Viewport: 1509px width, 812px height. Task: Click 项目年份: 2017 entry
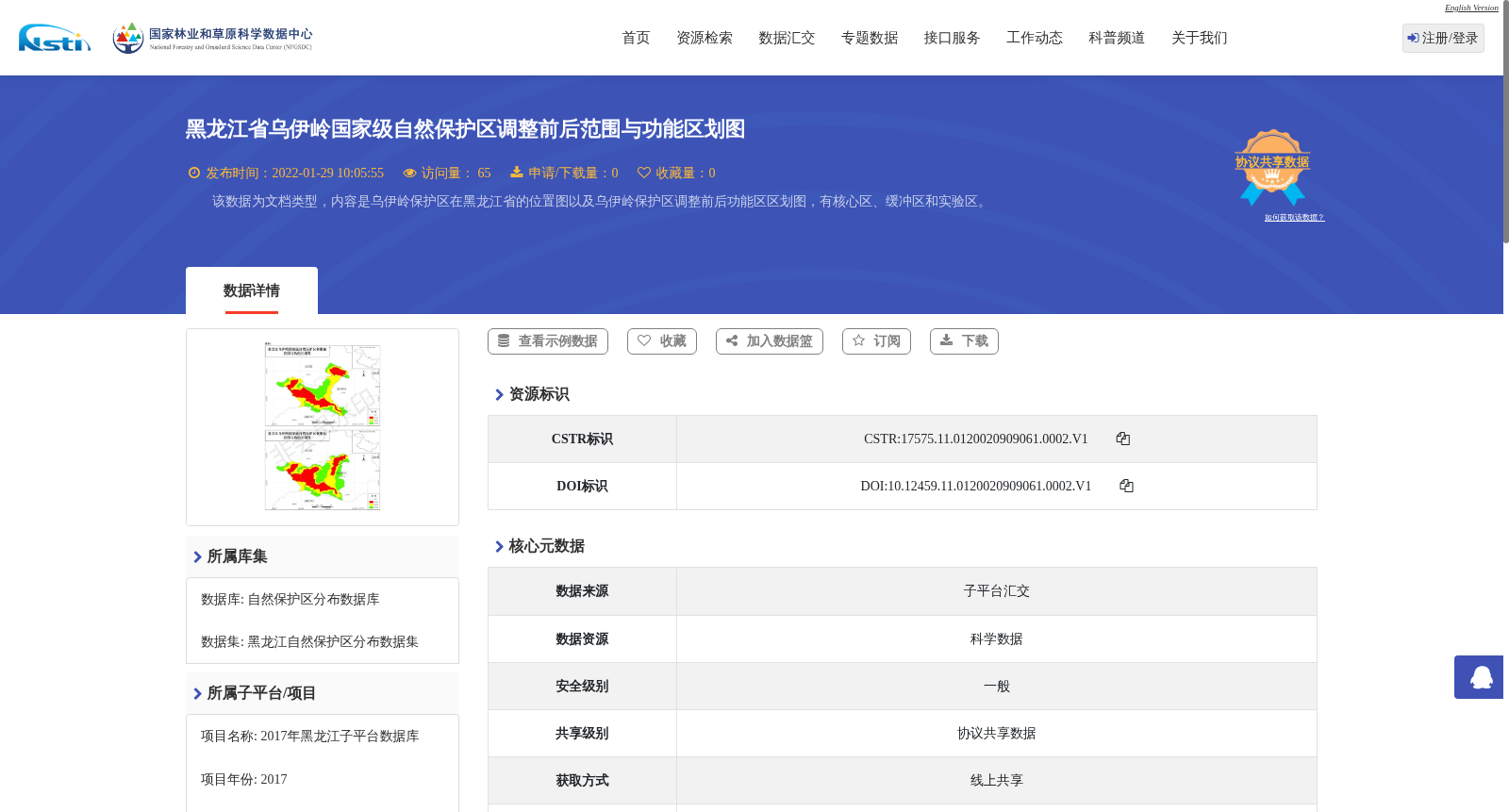coord(244,780)
